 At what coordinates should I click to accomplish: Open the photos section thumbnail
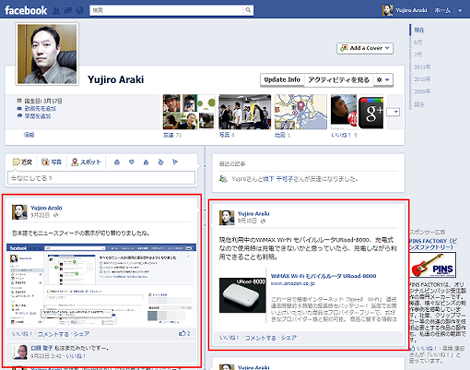(x=245, y=112)
